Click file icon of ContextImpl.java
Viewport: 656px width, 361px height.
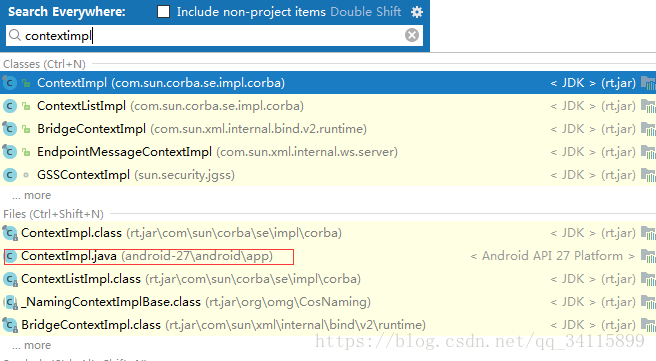click(10, 256)
